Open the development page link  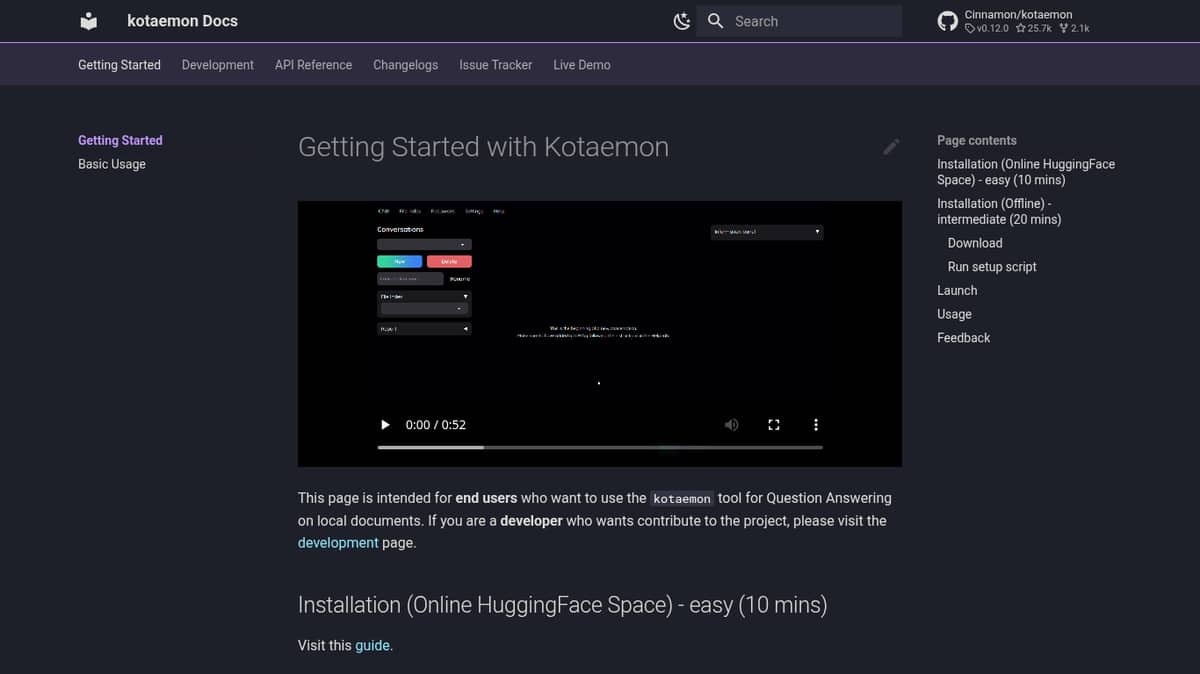point(338,543)
